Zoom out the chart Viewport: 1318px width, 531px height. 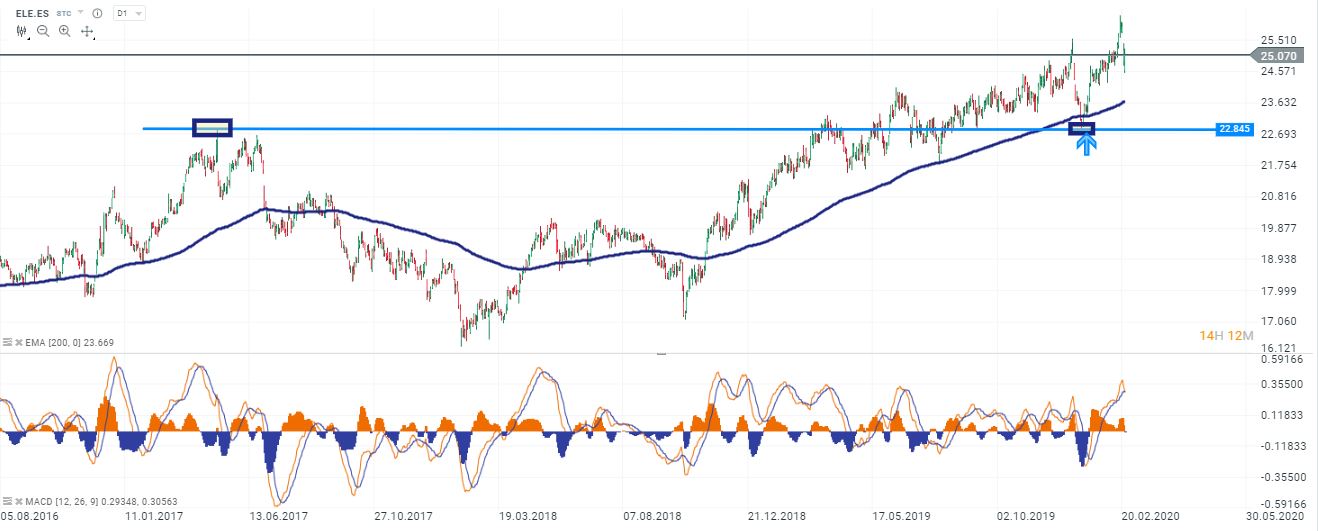coord(43,32)
